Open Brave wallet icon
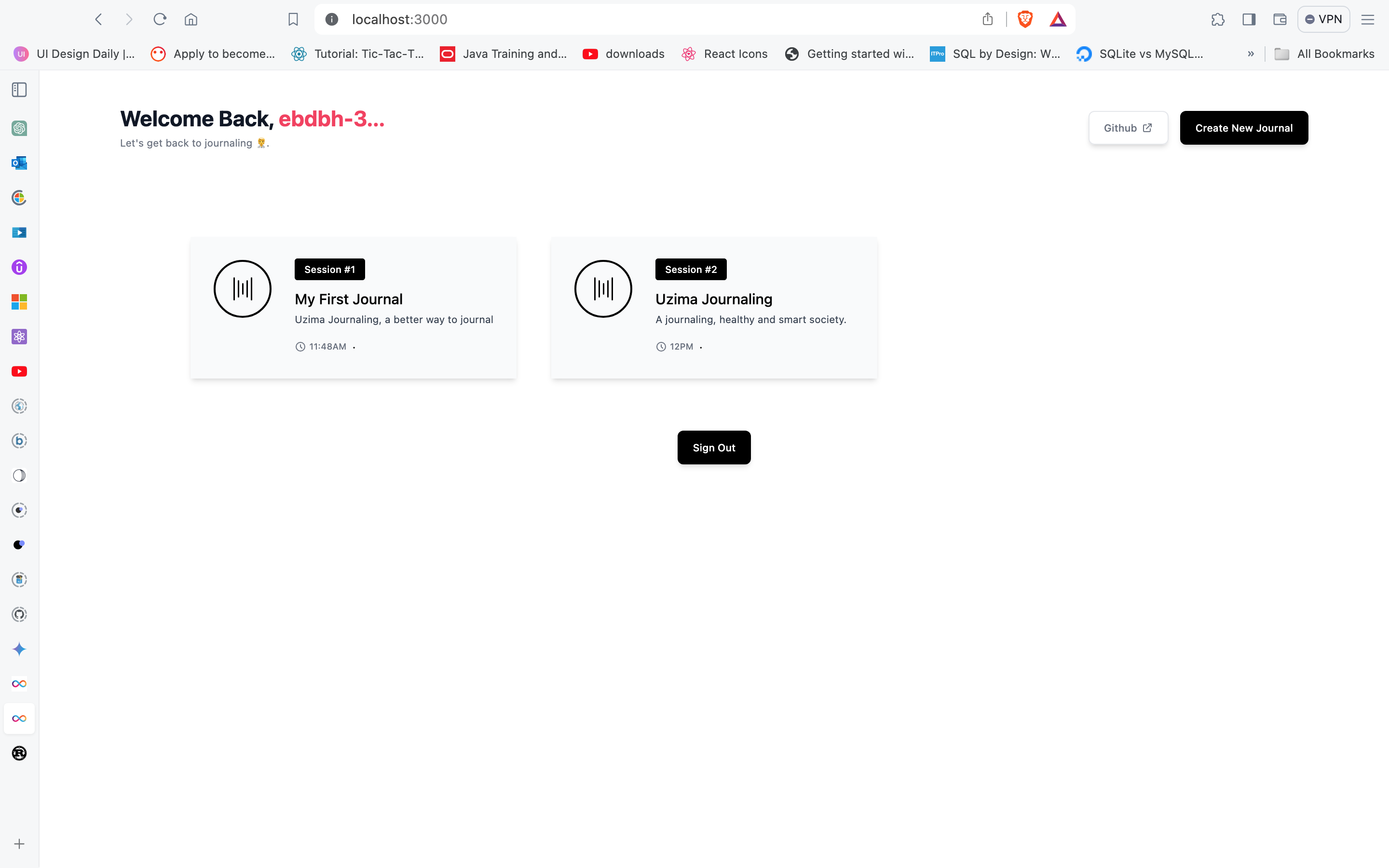The width and height of the screenshot is (1389, 868). click(x=1280, y=19)
